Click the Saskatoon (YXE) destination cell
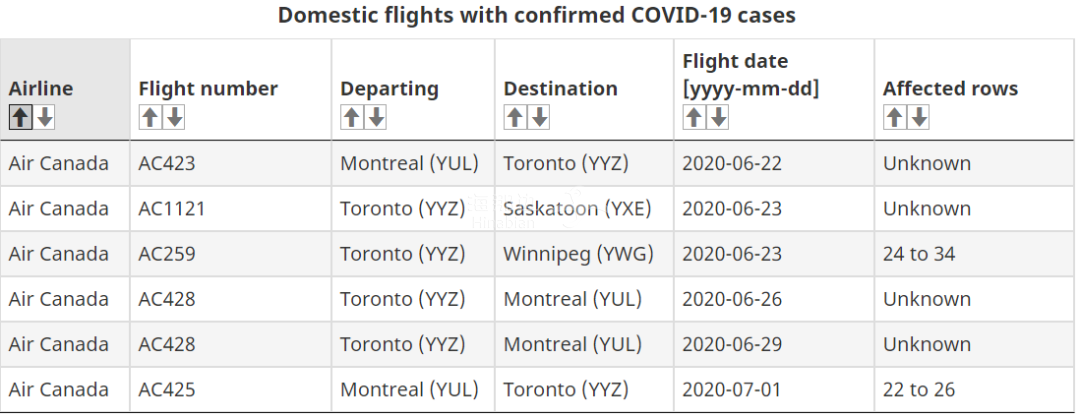Screen dimensions: 1080x418 coord(584,209)
